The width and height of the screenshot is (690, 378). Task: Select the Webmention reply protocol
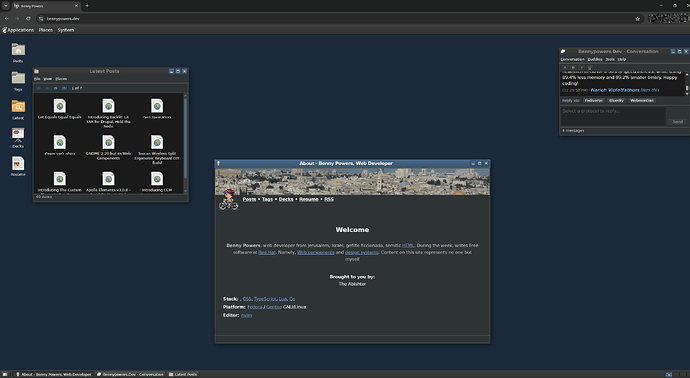(x=642, y=100)
